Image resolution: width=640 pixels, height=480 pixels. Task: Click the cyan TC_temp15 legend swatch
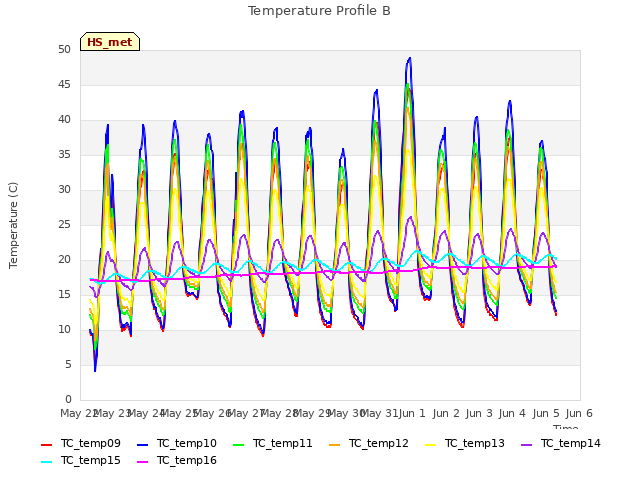pyautogui.click(x=47, y=462)
